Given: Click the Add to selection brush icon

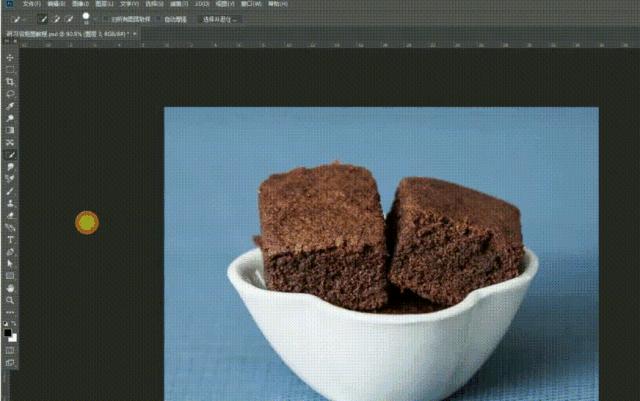Looking at the screenshot, I should click(57, 19).
